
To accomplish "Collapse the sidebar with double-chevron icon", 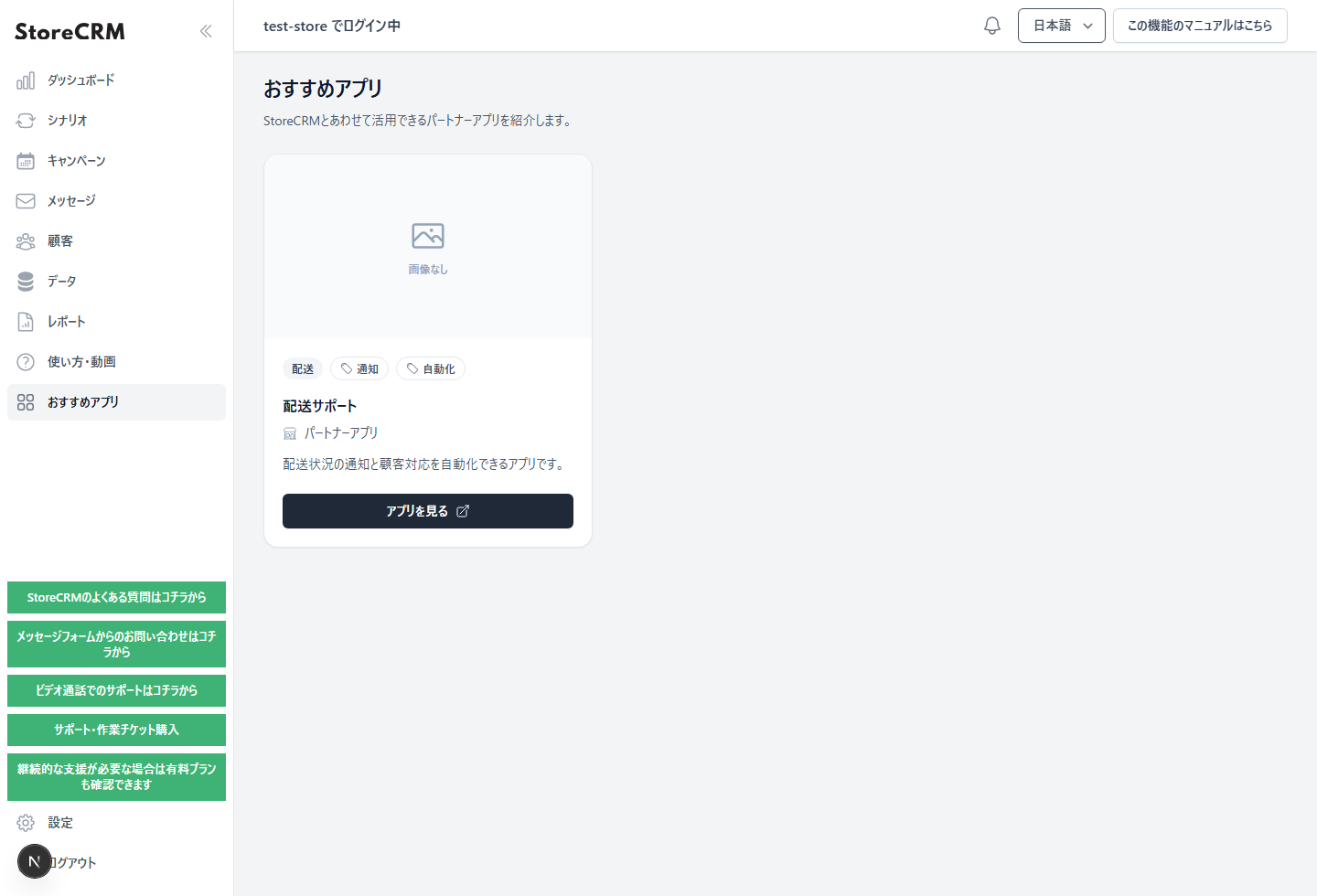I will click(206, 31).
